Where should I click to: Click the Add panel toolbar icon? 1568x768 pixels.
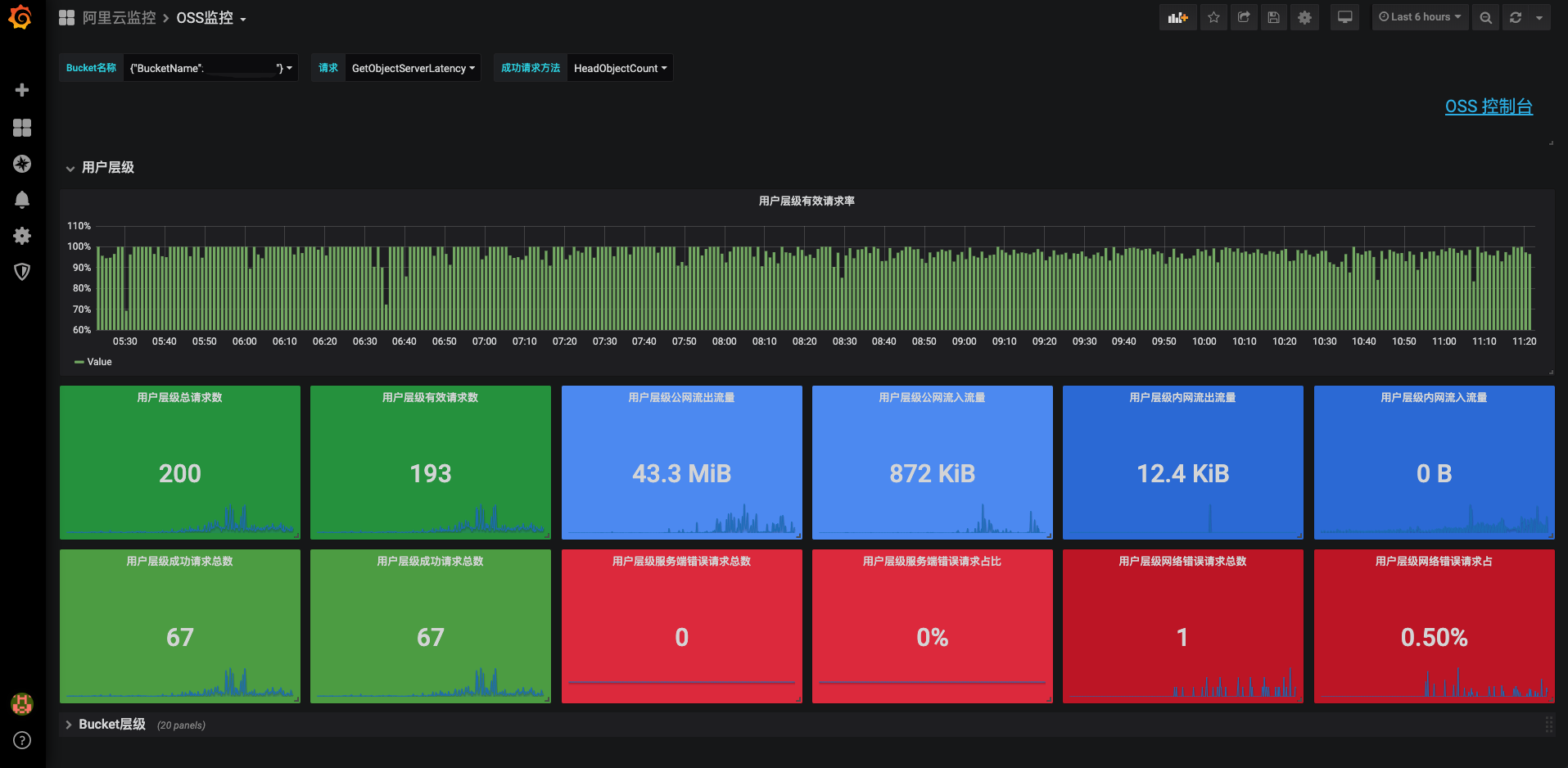[1177, 17]
